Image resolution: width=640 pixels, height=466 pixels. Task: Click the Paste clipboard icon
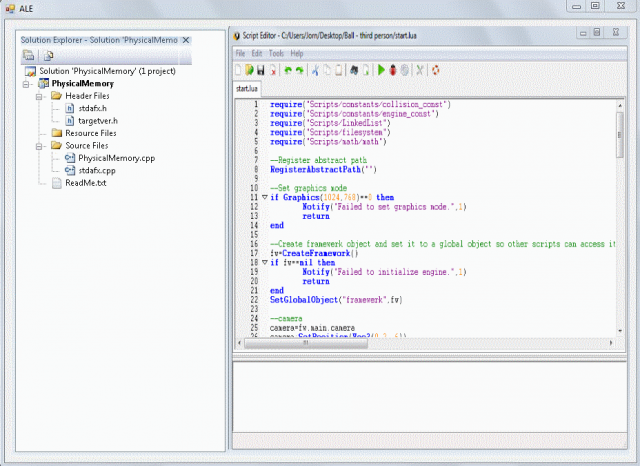click(x=339, y=70)
